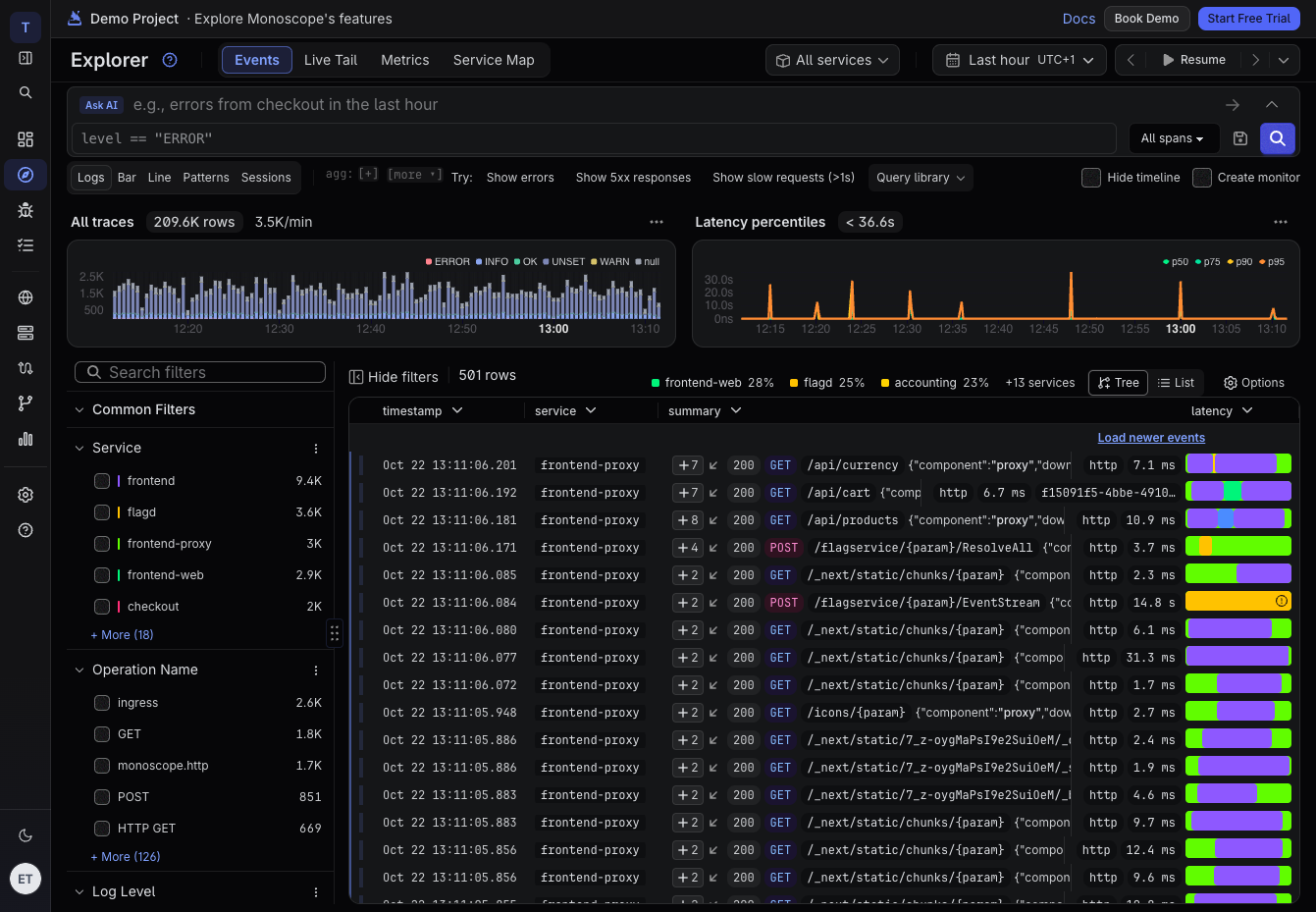The width and height of the screenshot is (1316, 912).
Task: Check the frontend service filter
Action: pos(102,481)
